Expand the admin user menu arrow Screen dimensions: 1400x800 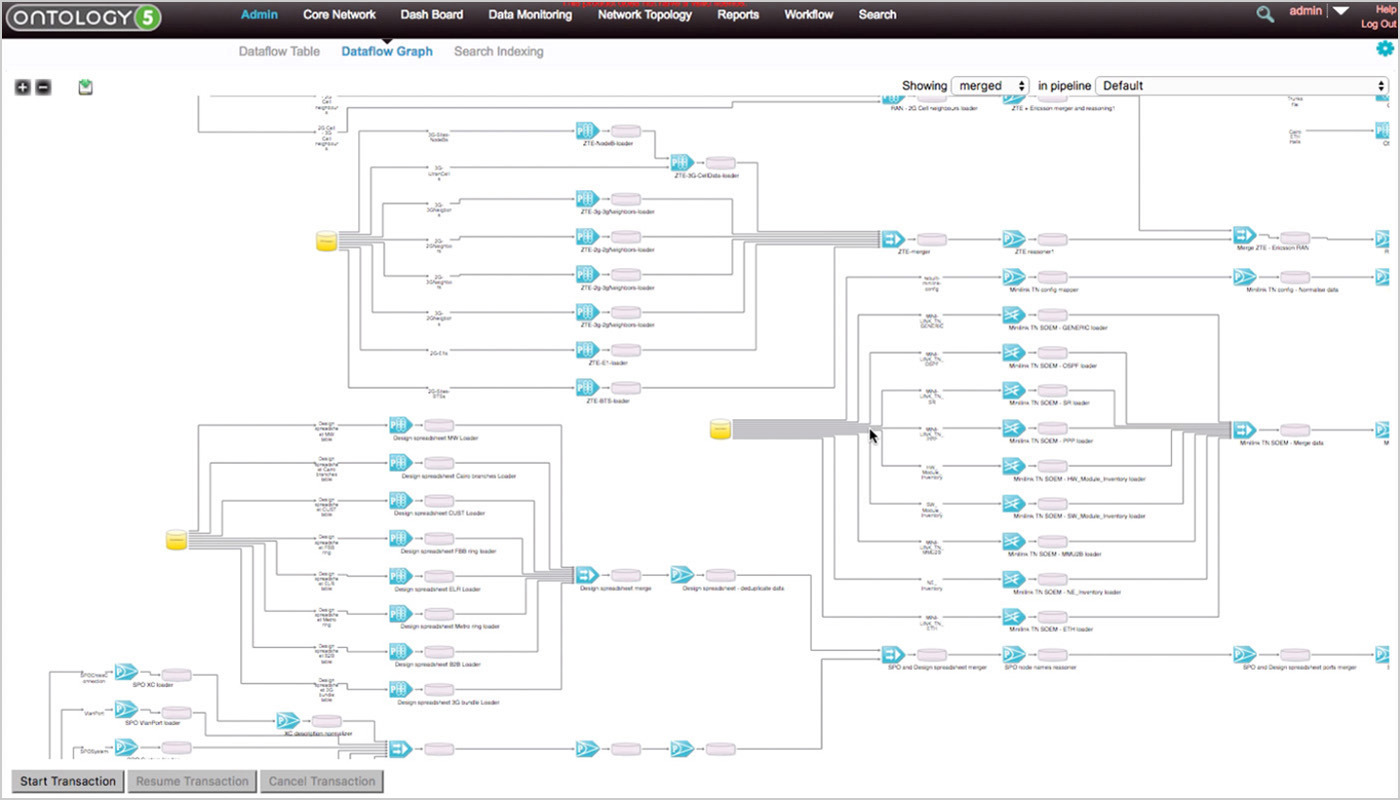click(1341, 12)
